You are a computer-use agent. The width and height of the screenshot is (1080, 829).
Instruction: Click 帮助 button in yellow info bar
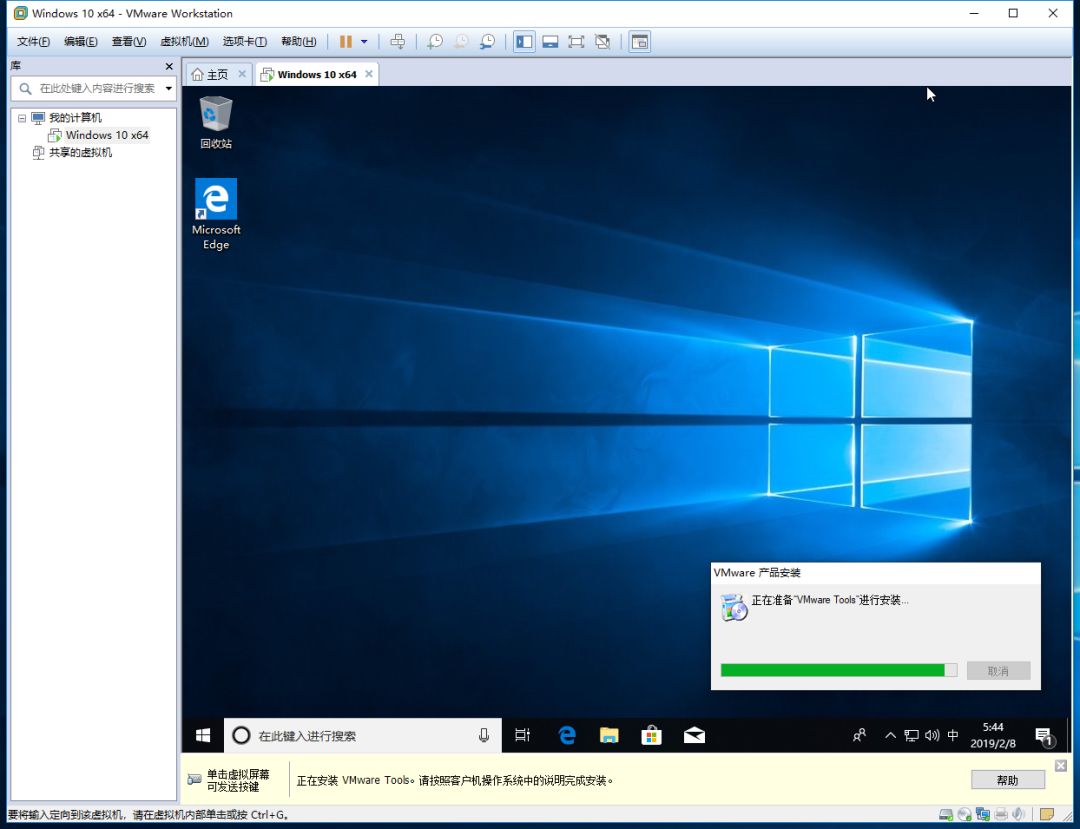click(1008, 779)
